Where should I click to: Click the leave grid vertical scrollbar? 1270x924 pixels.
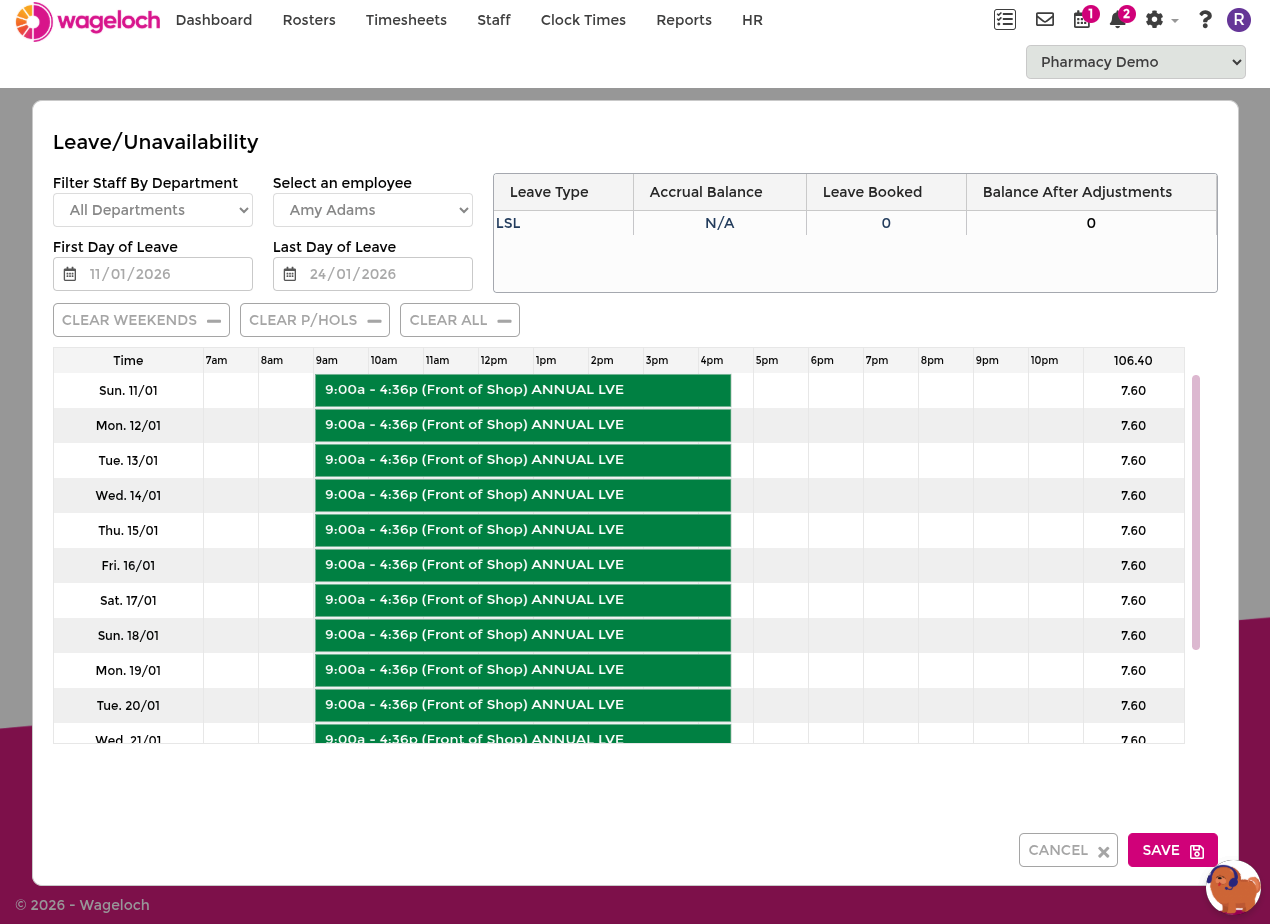click(x=1196, y=512)
